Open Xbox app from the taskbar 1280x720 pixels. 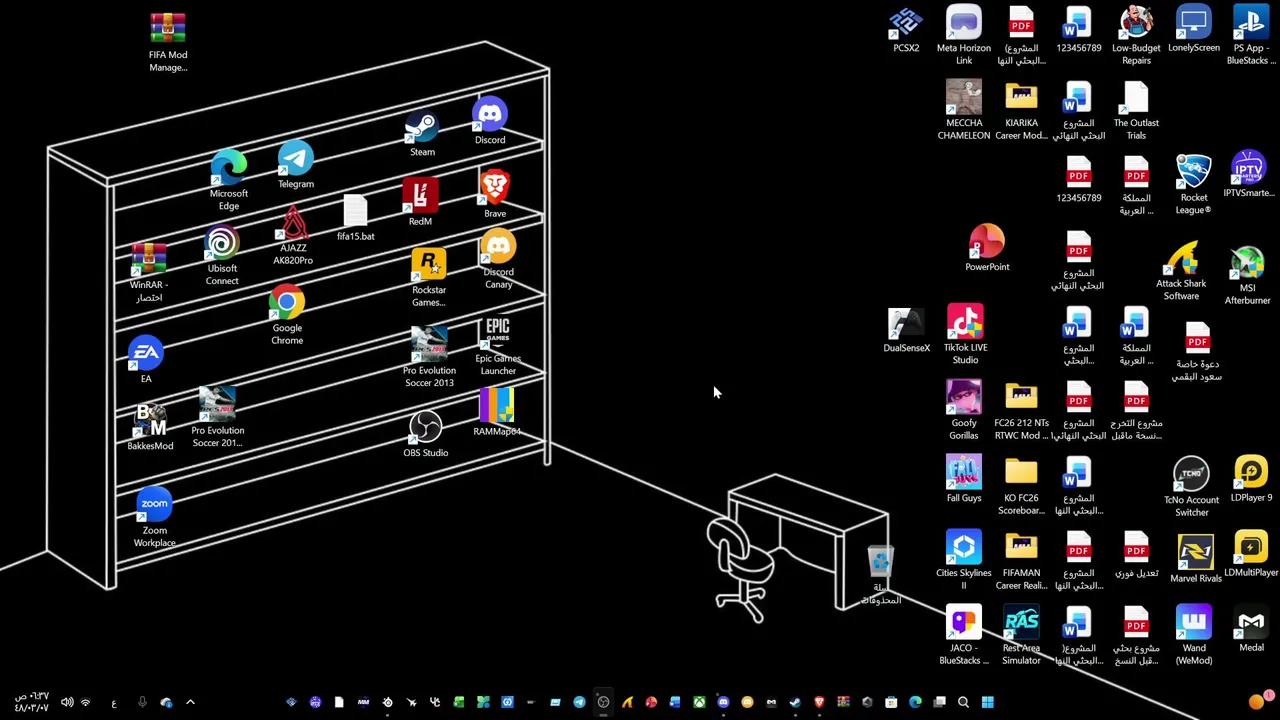pyautogui.click(x=699, y=702)
